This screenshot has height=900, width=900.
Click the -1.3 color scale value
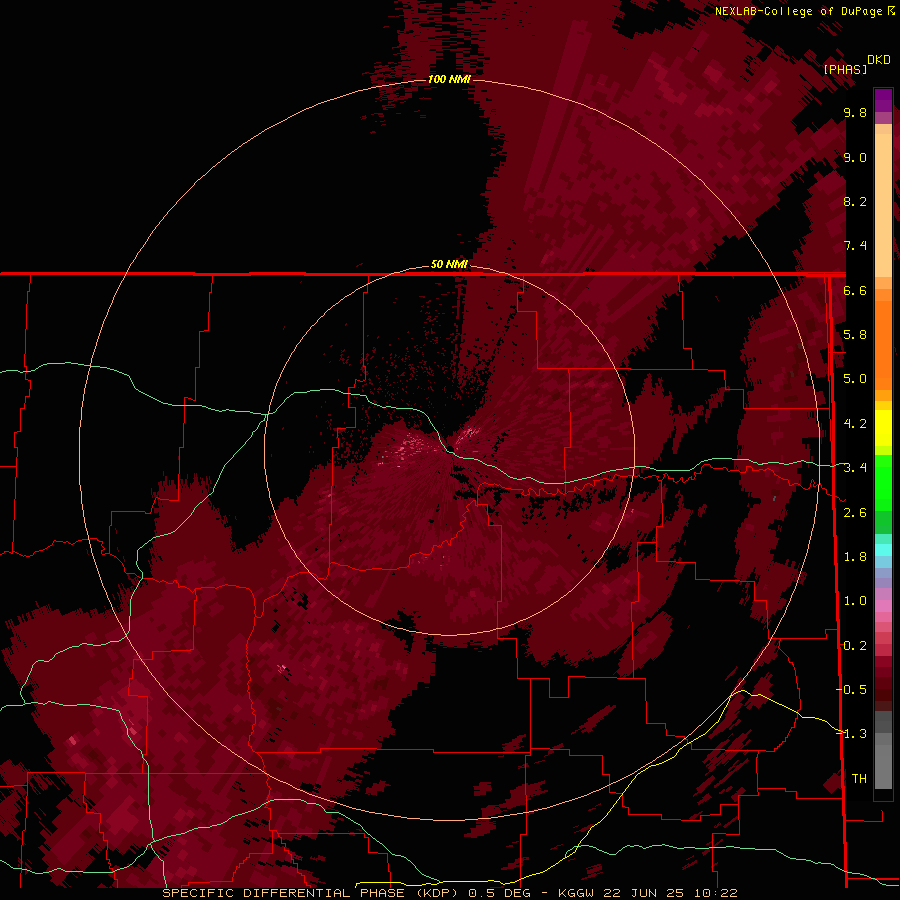point(851,734)
